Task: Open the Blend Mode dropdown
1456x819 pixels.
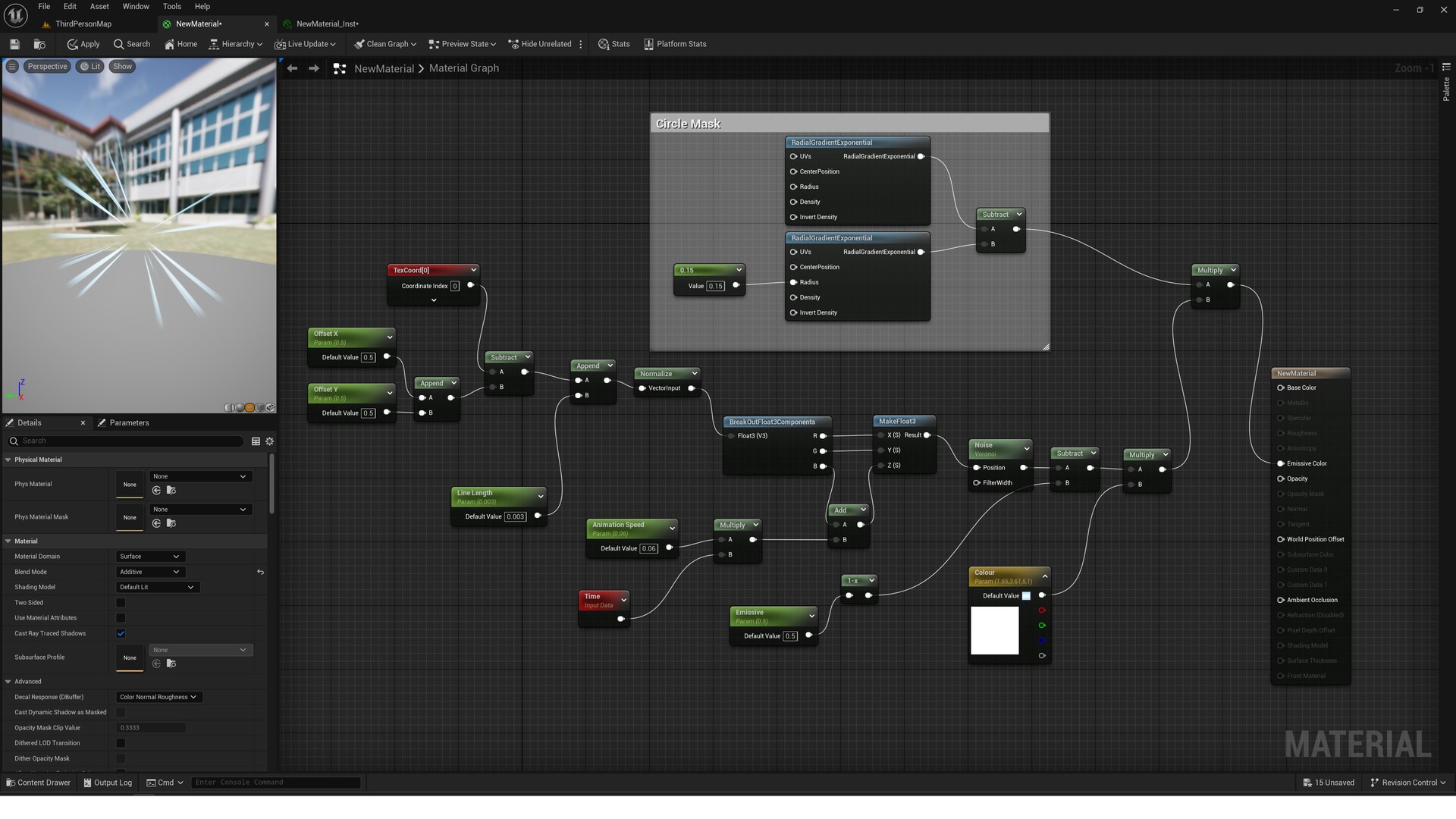Action: [149, 571]
